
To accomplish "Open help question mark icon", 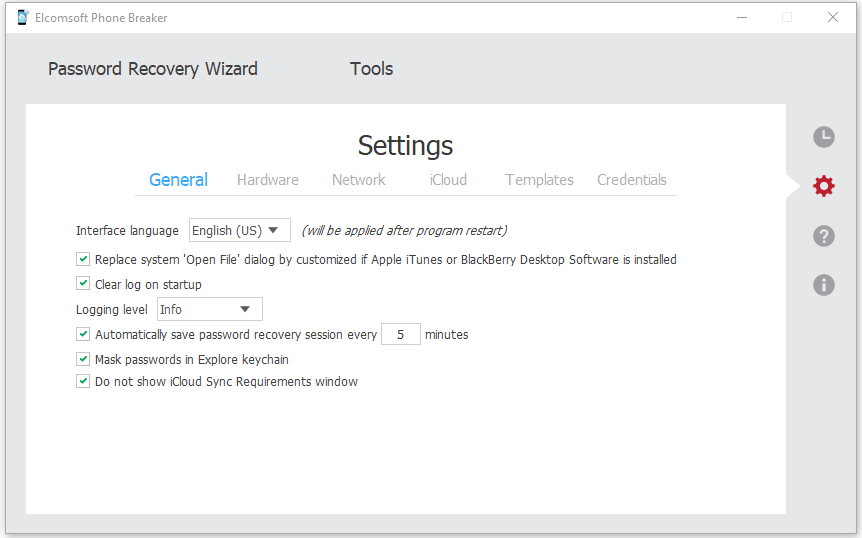I will tap(823, 236).
